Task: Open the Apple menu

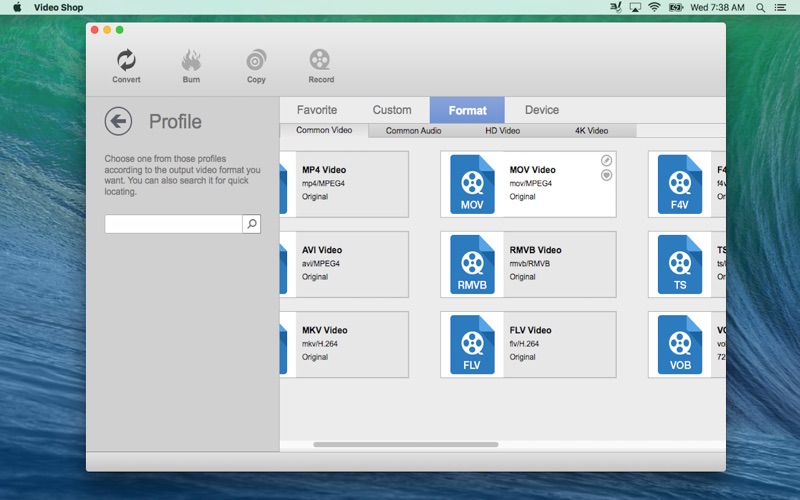Action: pyautogui.click(x=17, y=7)
